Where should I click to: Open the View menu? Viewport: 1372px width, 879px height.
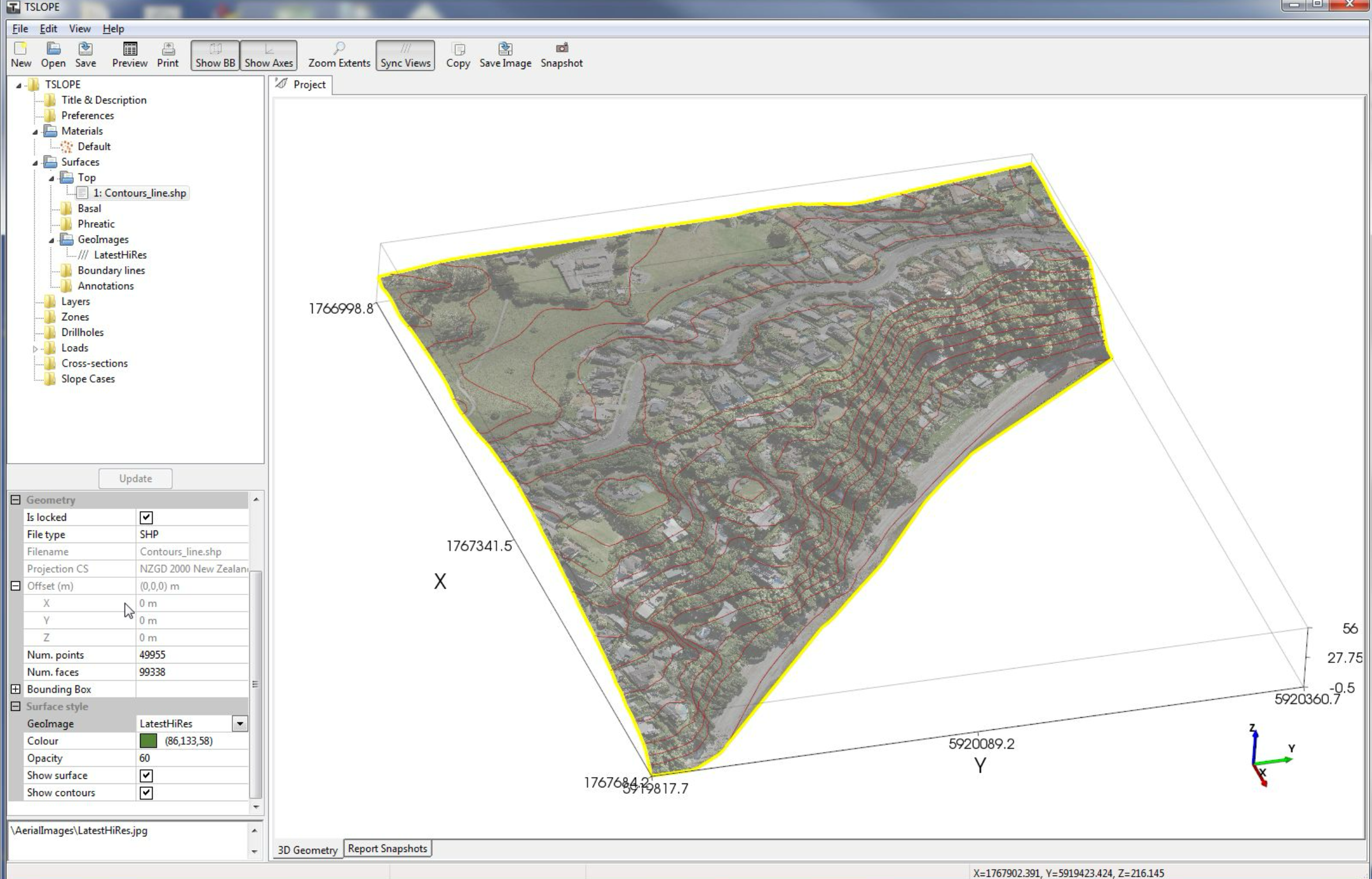[x=79, y=29]
